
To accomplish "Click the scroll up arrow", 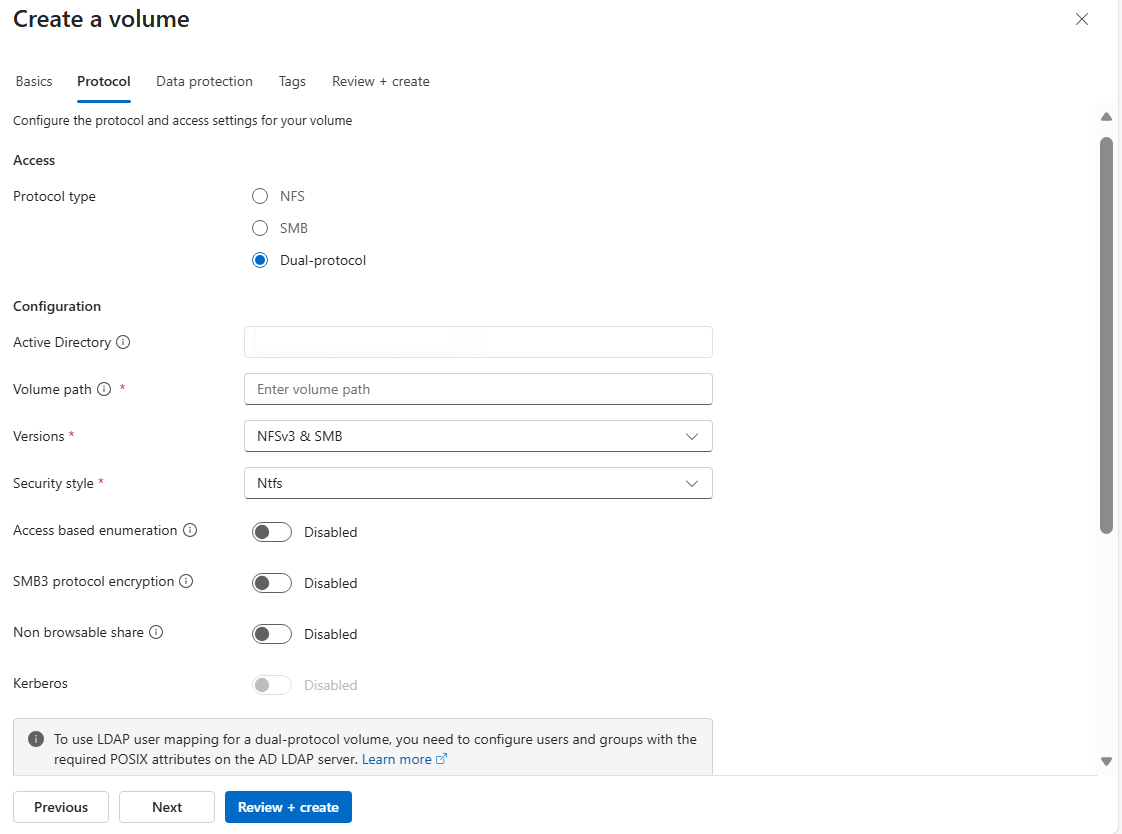I will (1106, 117).
